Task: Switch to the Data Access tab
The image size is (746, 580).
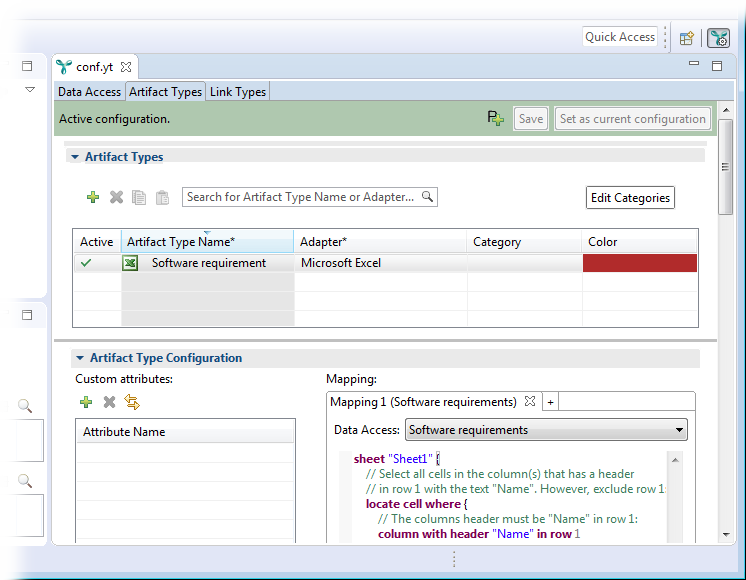Action: (89, 92)
